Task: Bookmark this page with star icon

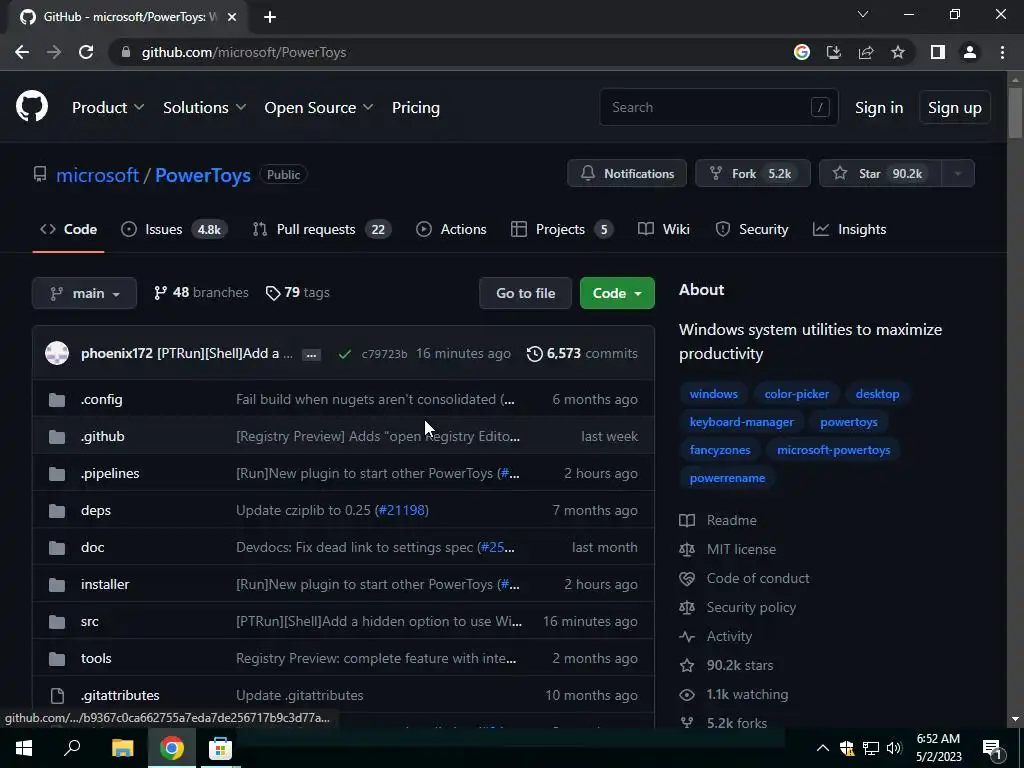Action: point(898,52)
